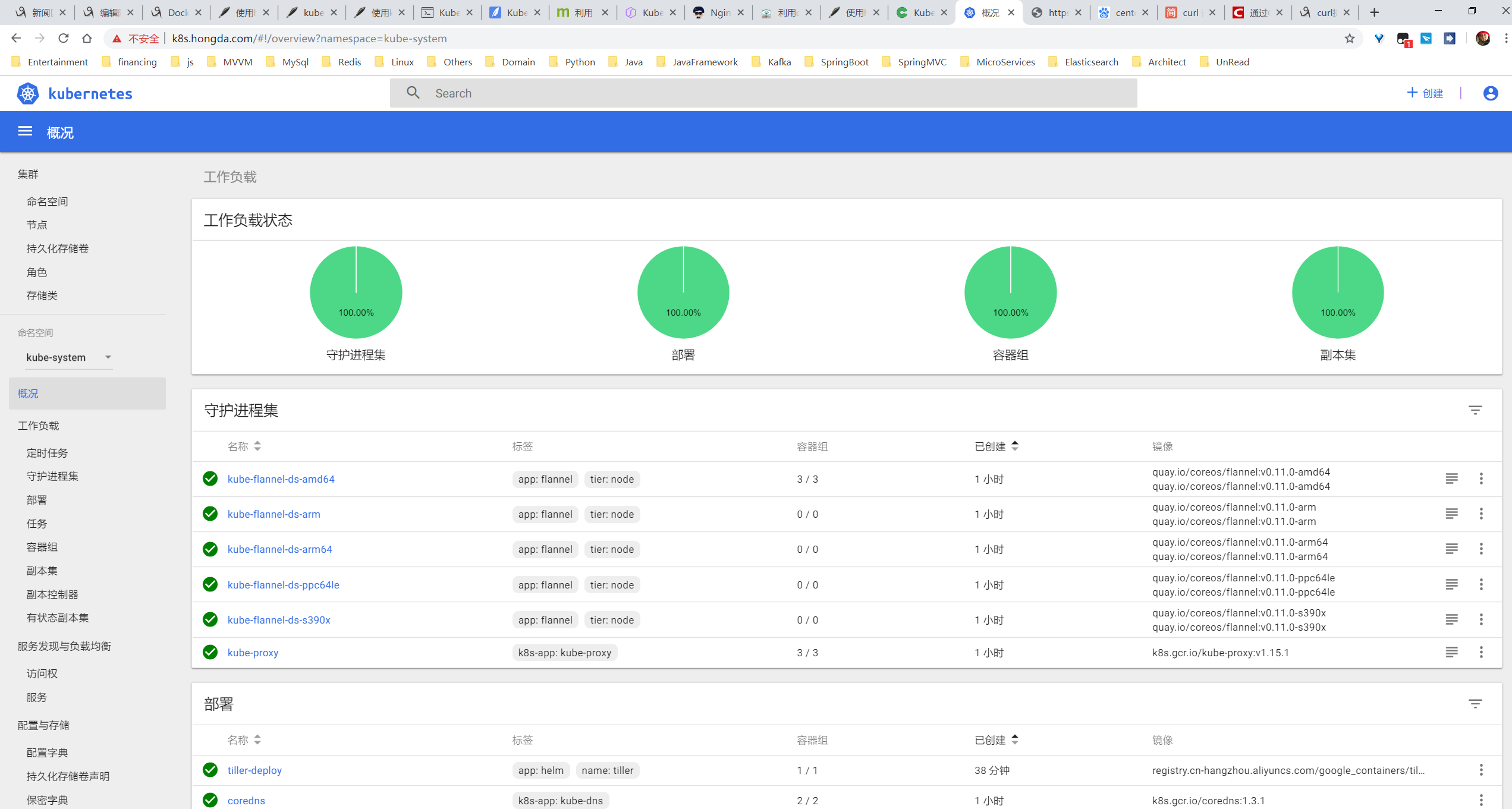View logs for kube-flannel-ds-ppc64le

point(1451,584)
